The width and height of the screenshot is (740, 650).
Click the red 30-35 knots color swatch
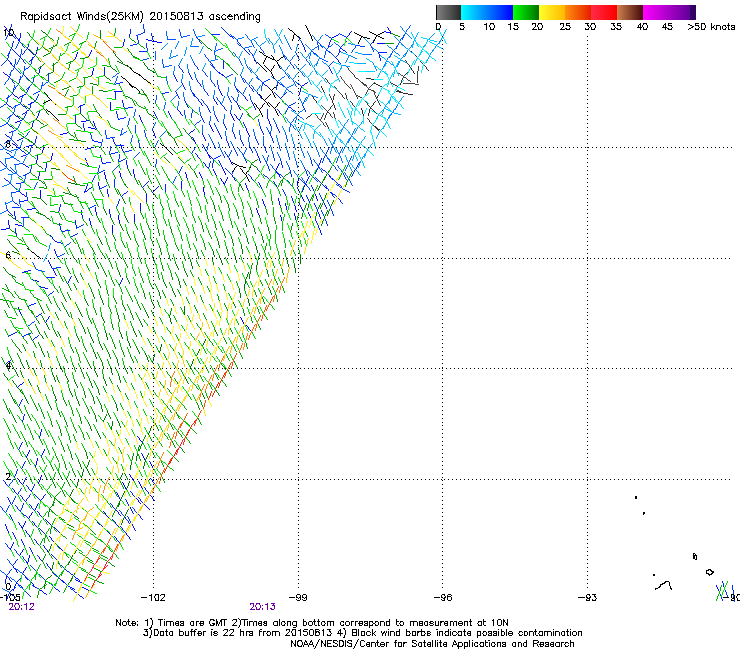pyautogui.click(x=604, y=12)
